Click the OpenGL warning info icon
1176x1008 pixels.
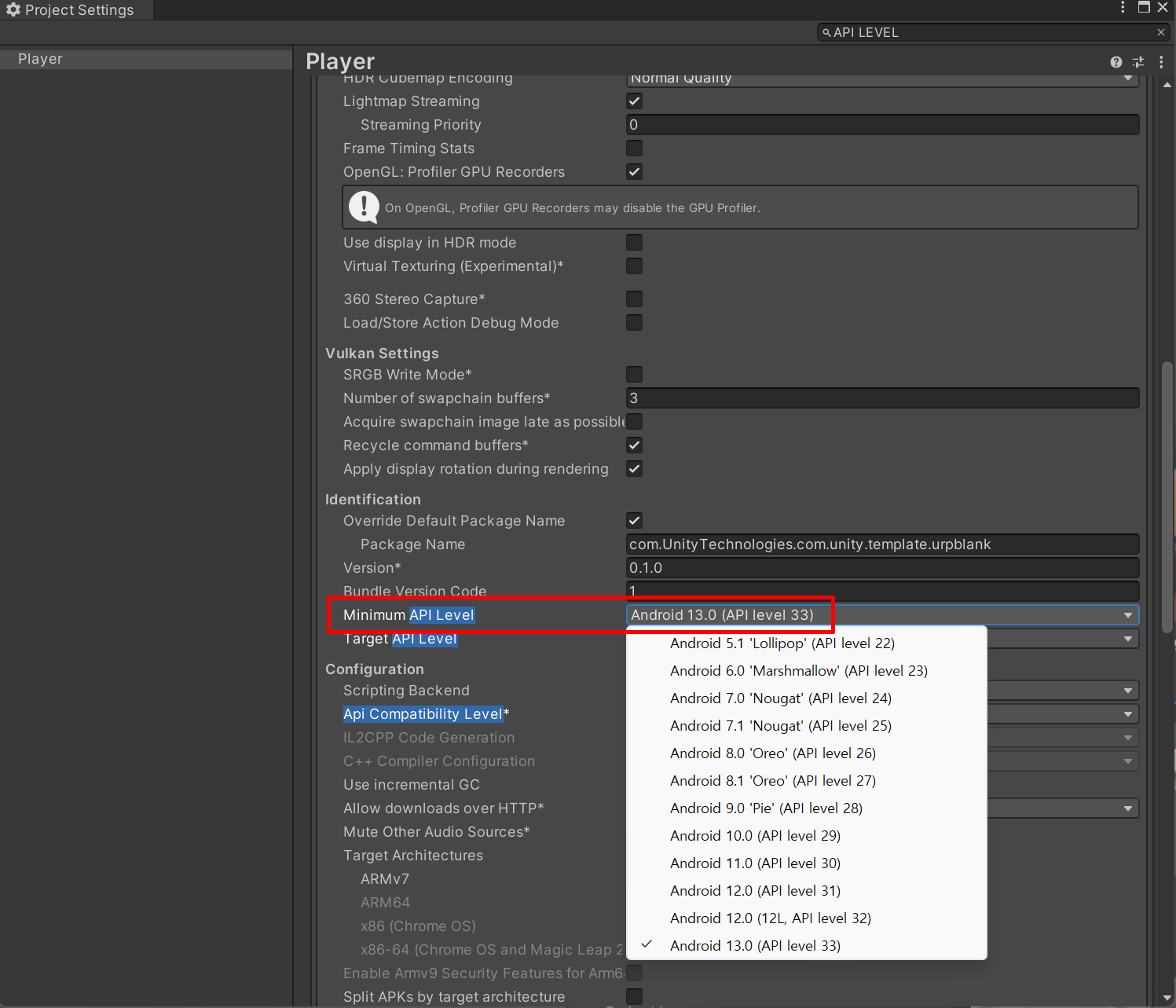tap(364, 207)
